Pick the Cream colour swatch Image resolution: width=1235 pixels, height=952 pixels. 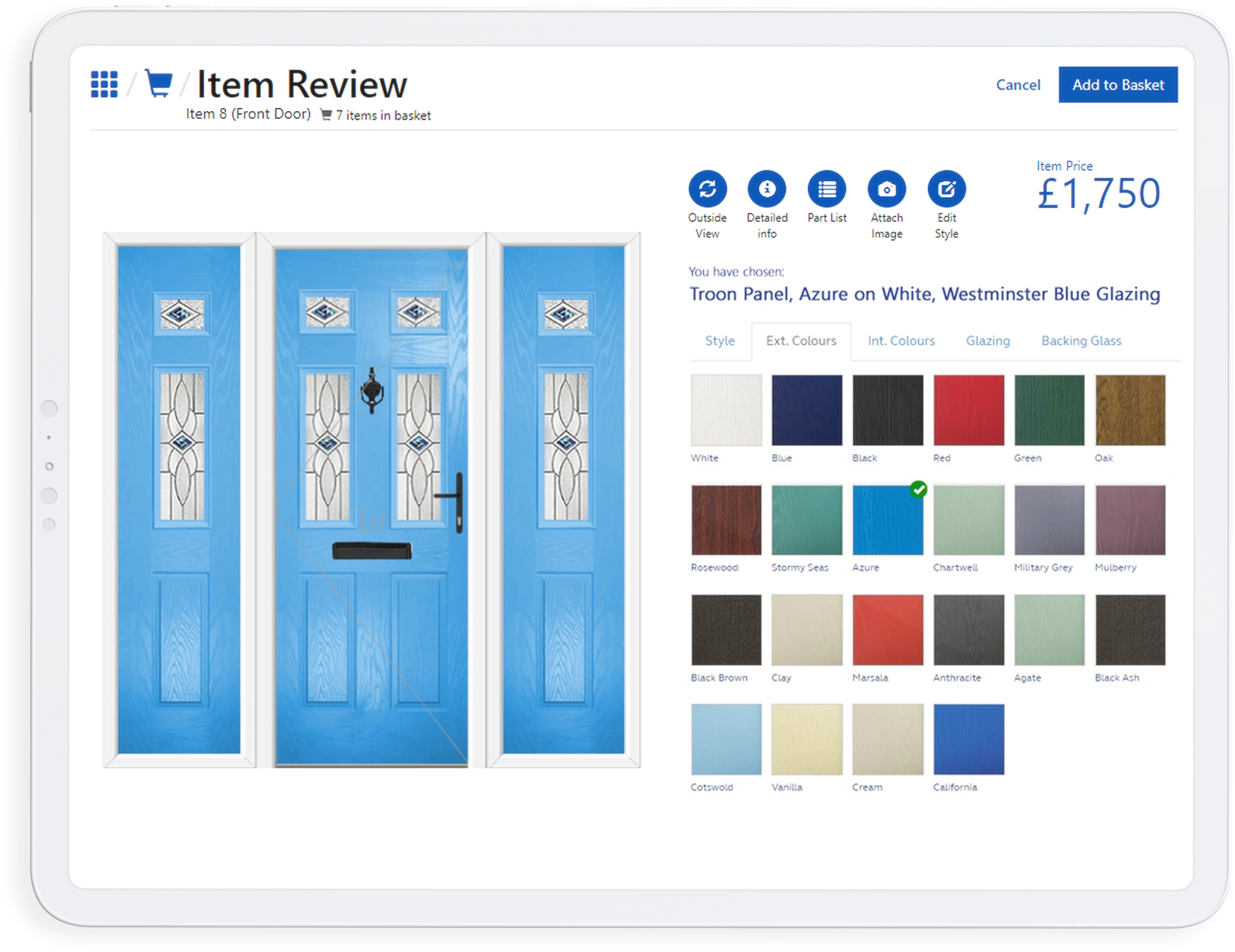[x=888, y=739]
